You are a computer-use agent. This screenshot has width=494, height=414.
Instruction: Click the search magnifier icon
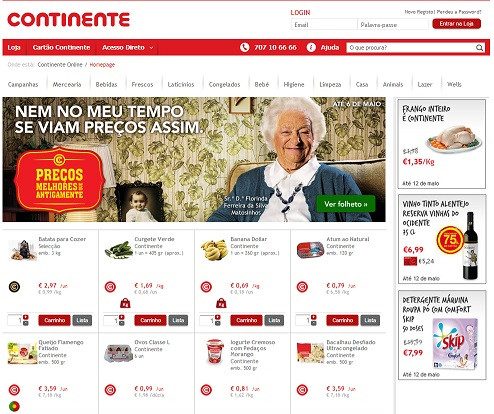[x=479, y=48]
